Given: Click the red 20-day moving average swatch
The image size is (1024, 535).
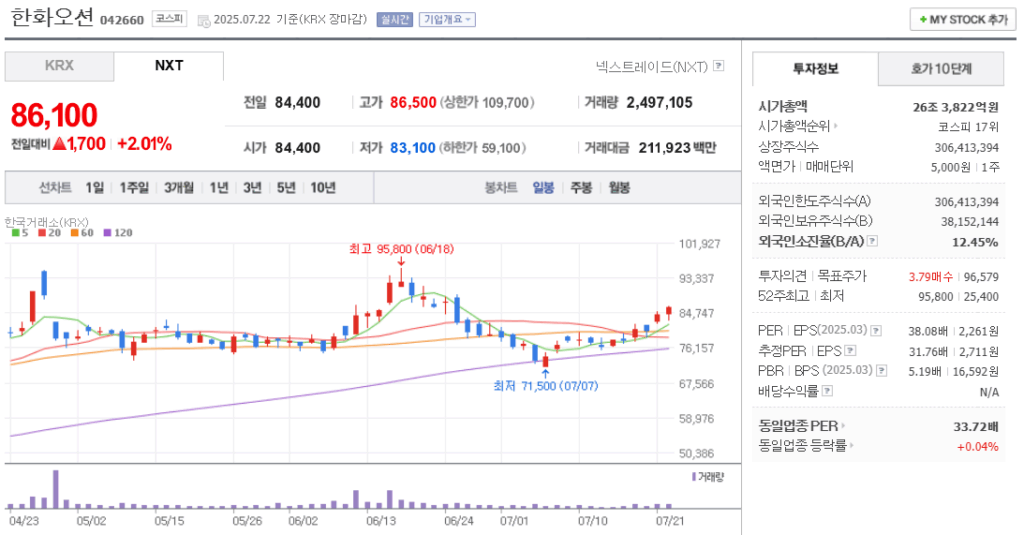Looking at the screenshot, I should (42, 233).
